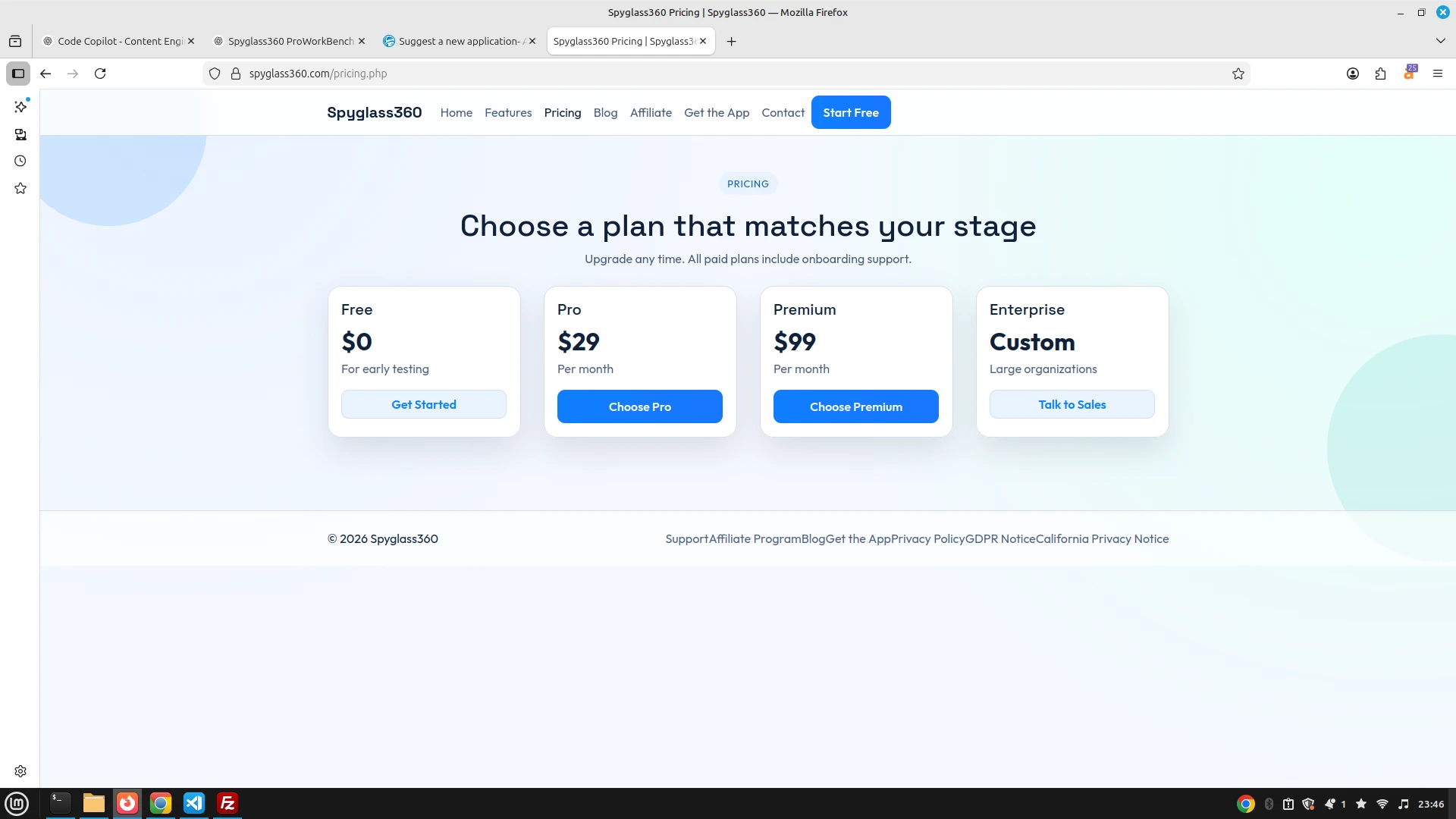Launch FileZilla from the taskbar
1456x819 pixels.
pyautogui.click(x=227, y=803)
